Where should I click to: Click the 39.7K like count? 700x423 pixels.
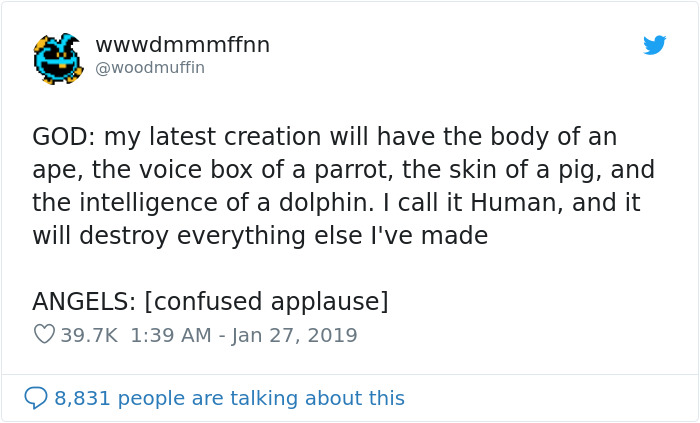click(x=88, y=335)
